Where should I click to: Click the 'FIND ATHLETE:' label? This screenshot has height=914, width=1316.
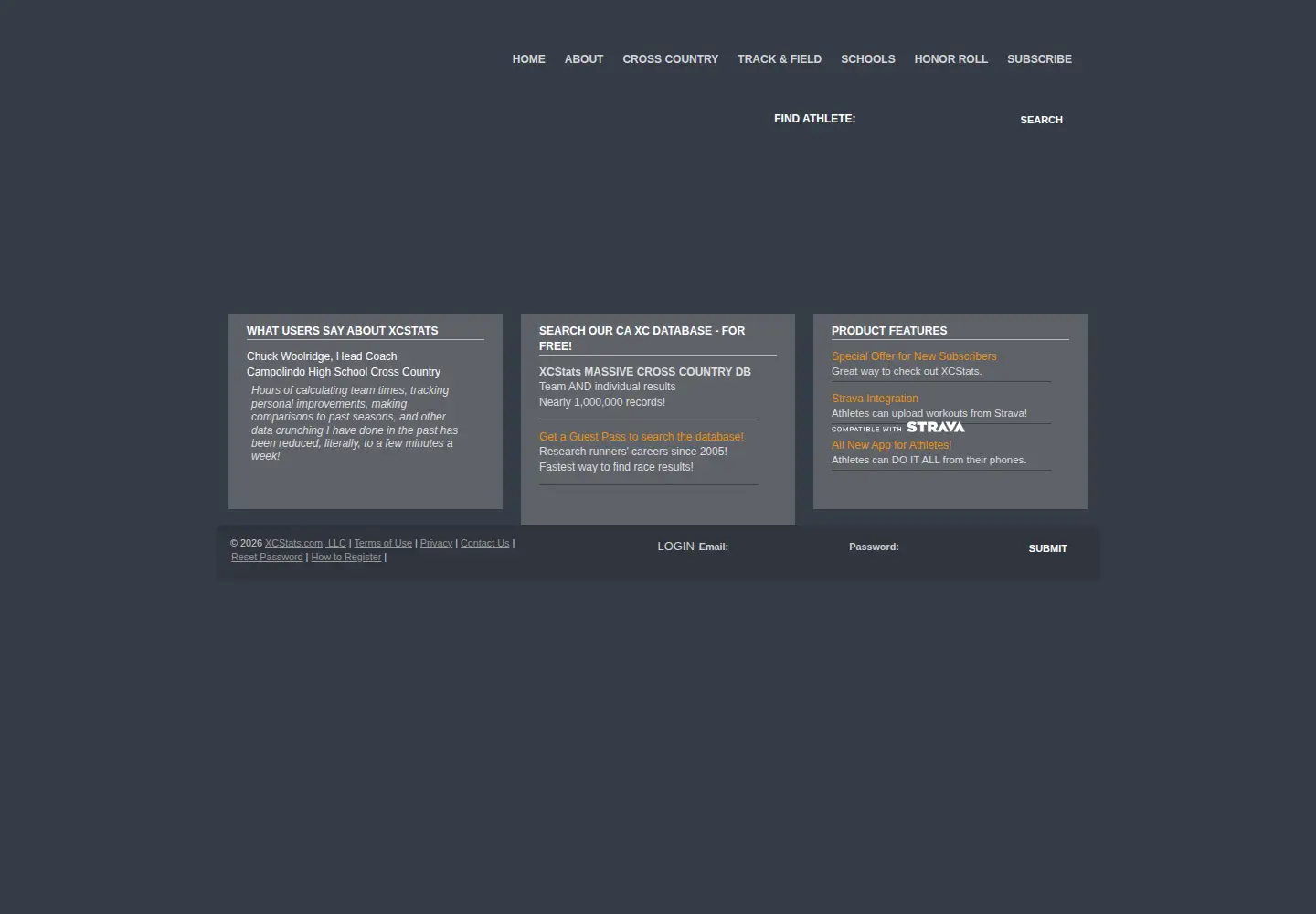tap(814, 119)
